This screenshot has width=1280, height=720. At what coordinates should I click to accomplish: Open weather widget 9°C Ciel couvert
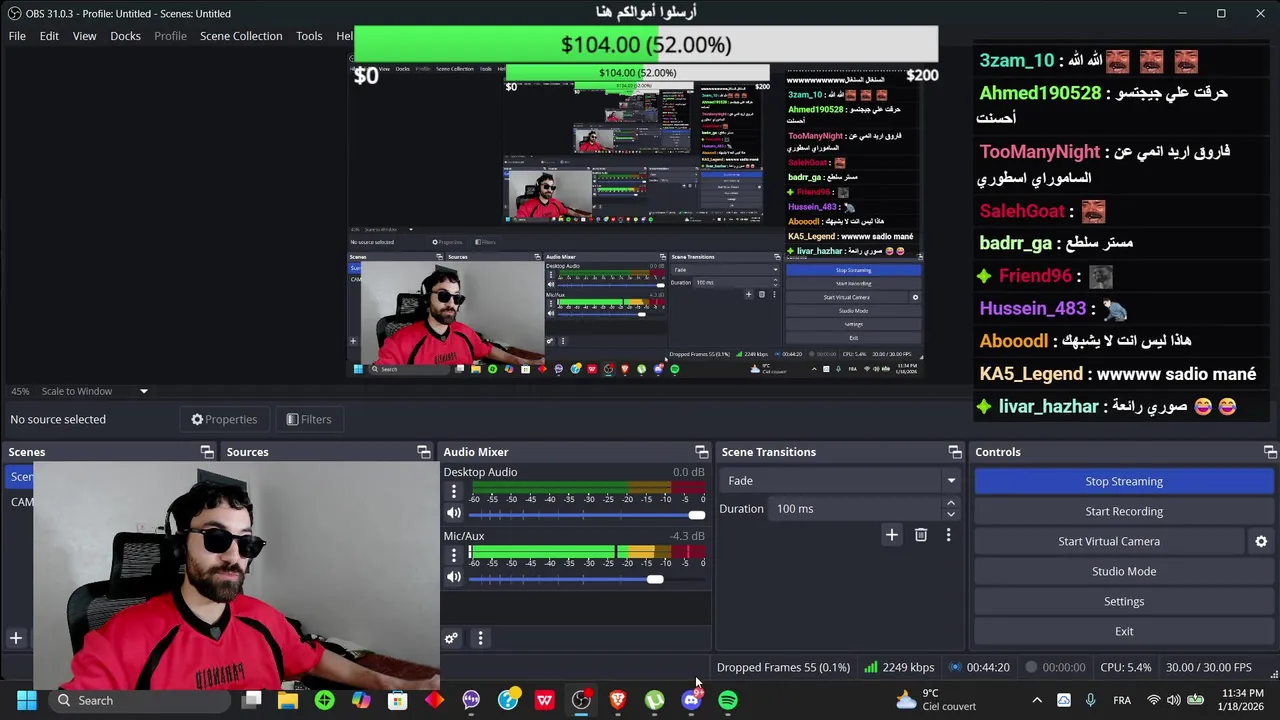(x=936, y=700)
